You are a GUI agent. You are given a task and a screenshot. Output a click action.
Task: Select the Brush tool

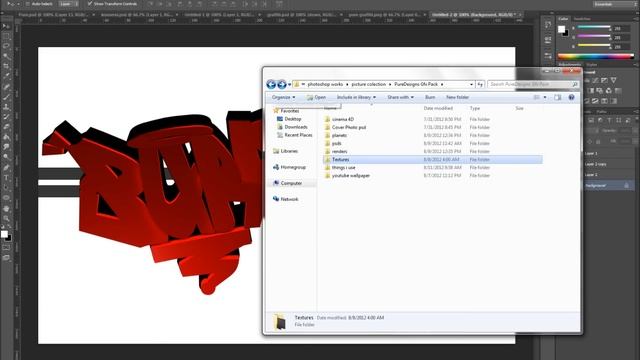coord(6,97)
